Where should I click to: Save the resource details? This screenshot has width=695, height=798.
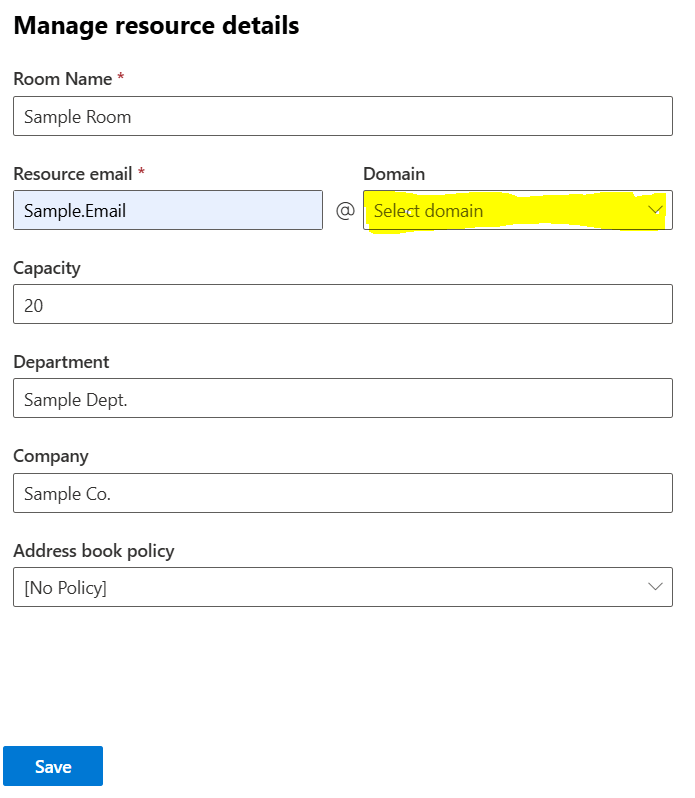click(53, 766)
